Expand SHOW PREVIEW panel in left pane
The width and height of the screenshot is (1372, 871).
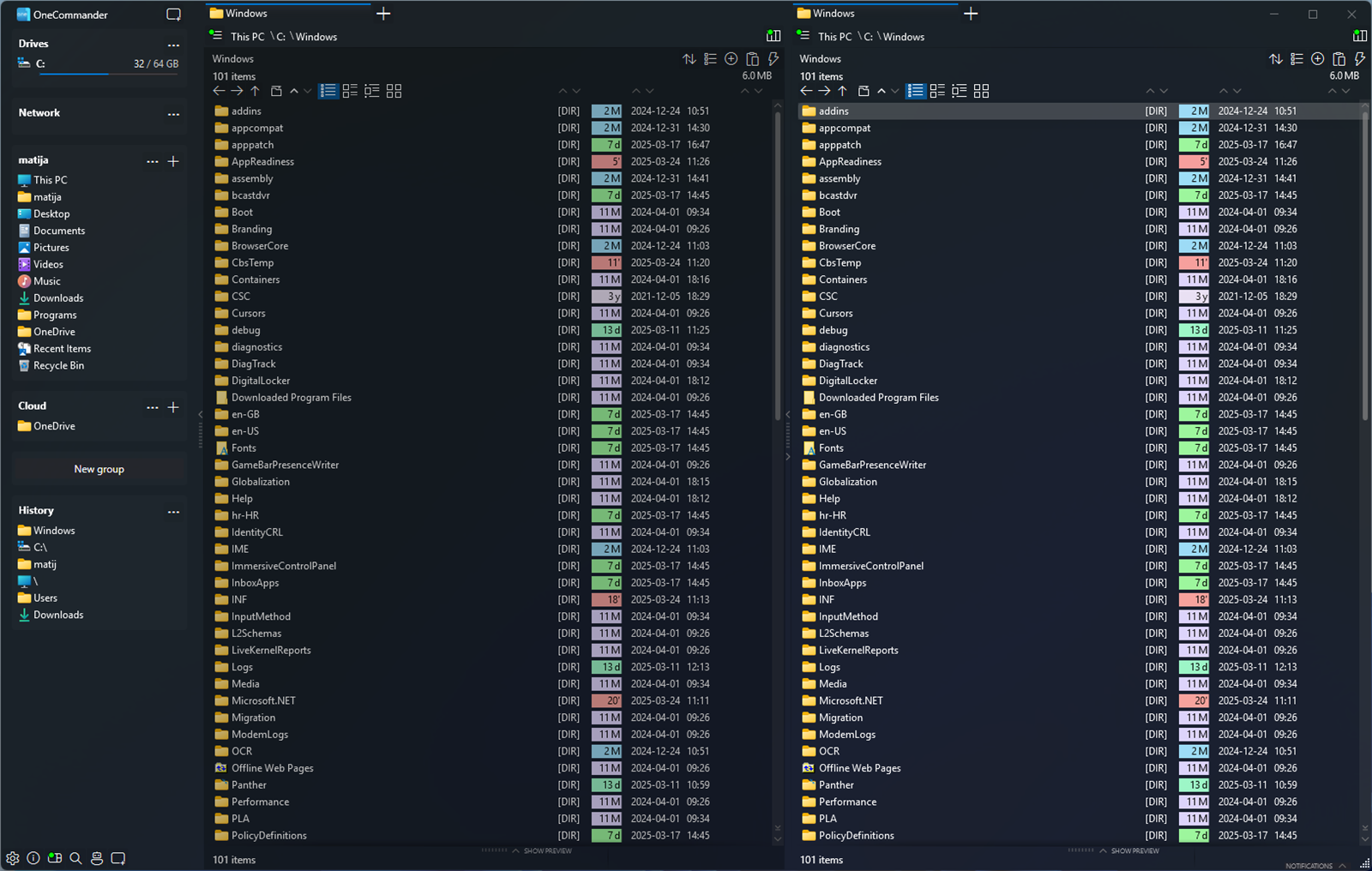tap(542, 851)
